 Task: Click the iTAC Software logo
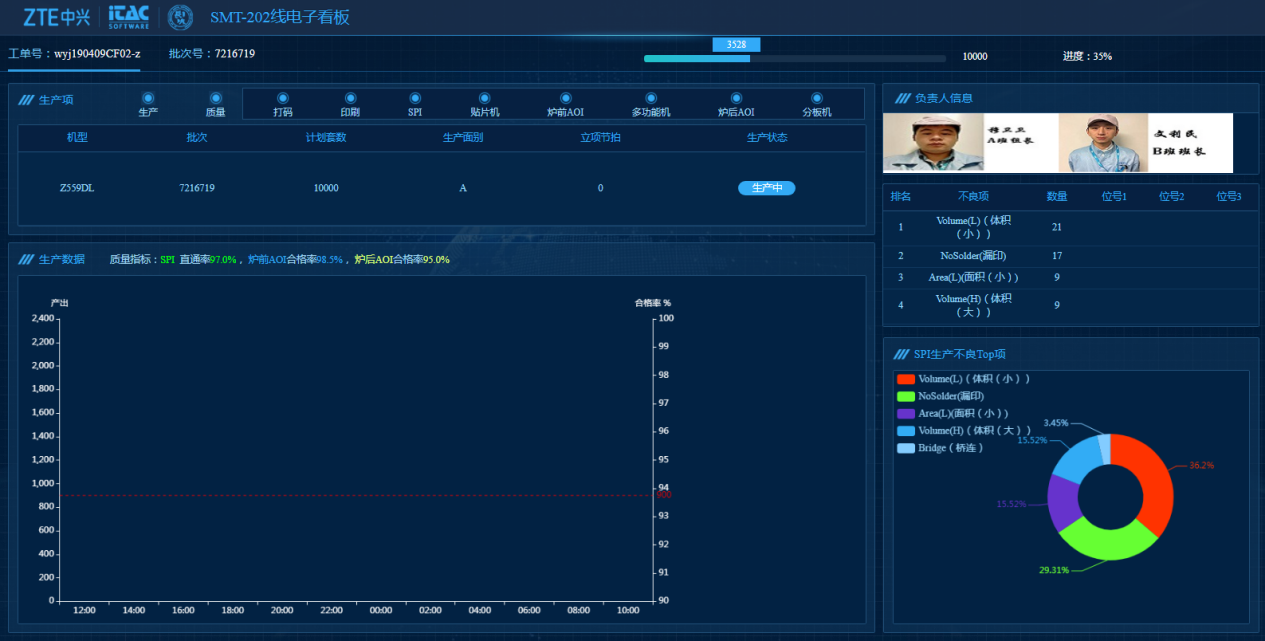129,17
